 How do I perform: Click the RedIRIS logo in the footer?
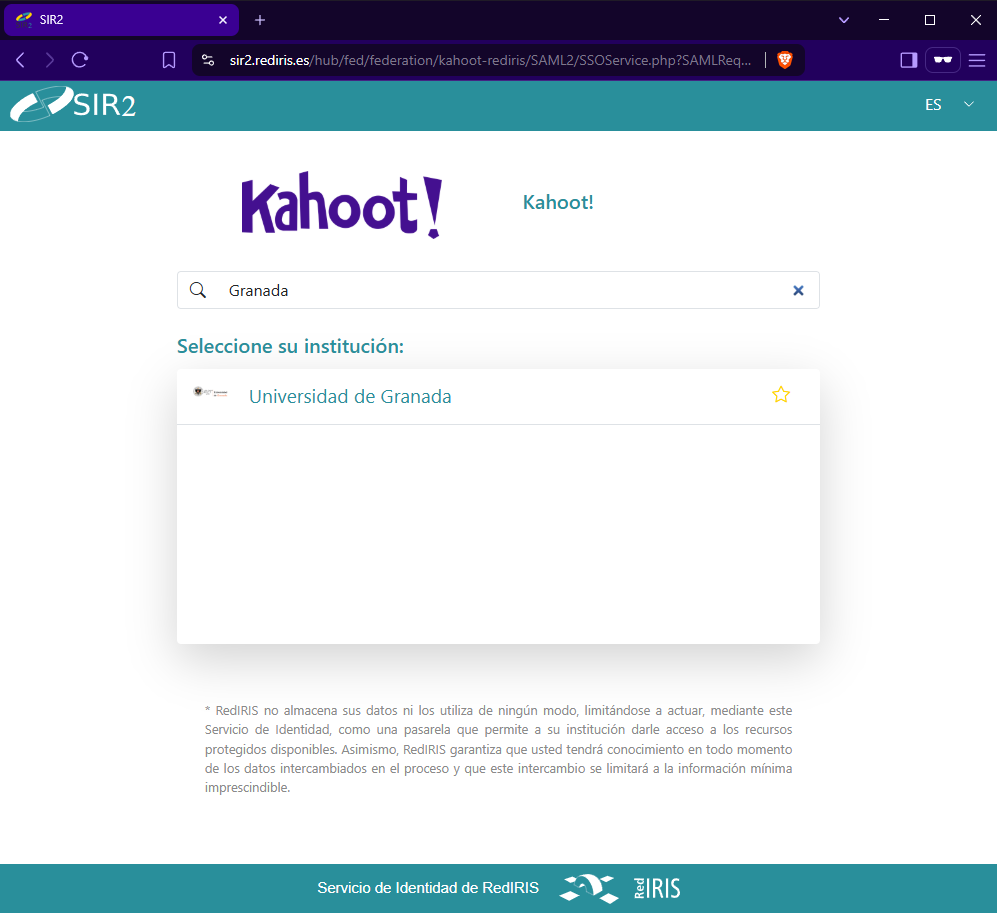tap(620, 888)
